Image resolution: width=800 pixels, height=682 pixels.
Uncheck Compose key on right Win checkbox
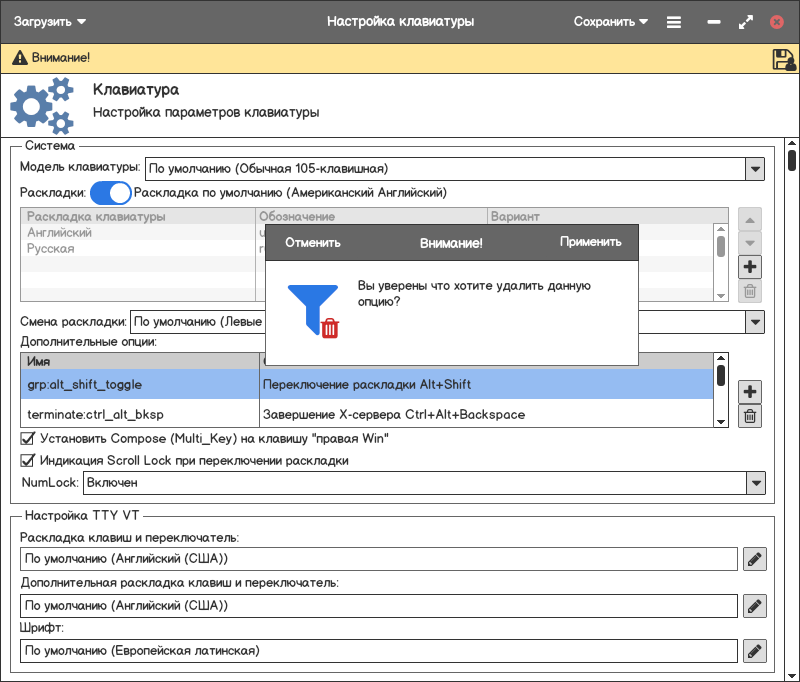(x=28, y=438)
